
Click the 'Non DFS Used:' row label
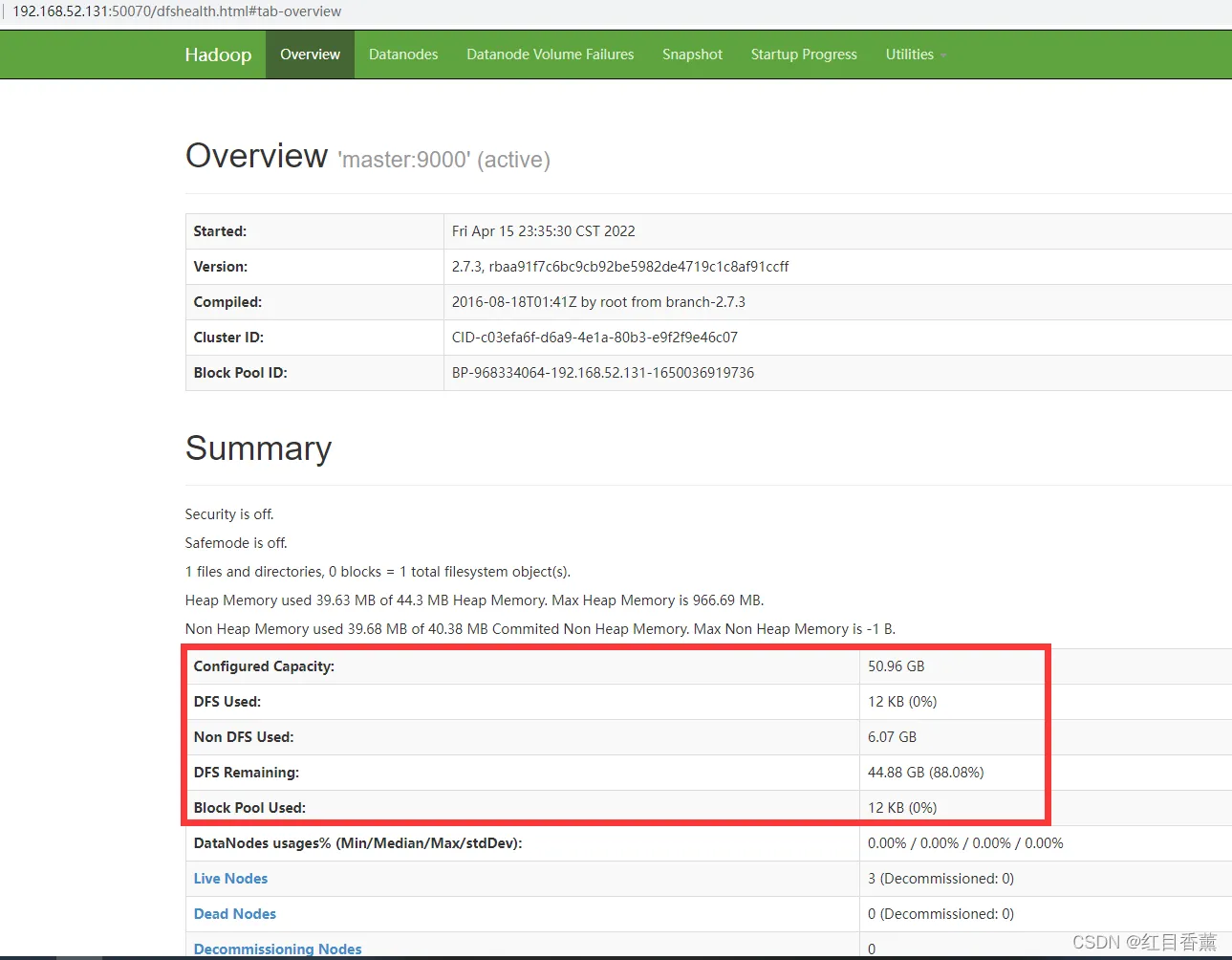244,737
